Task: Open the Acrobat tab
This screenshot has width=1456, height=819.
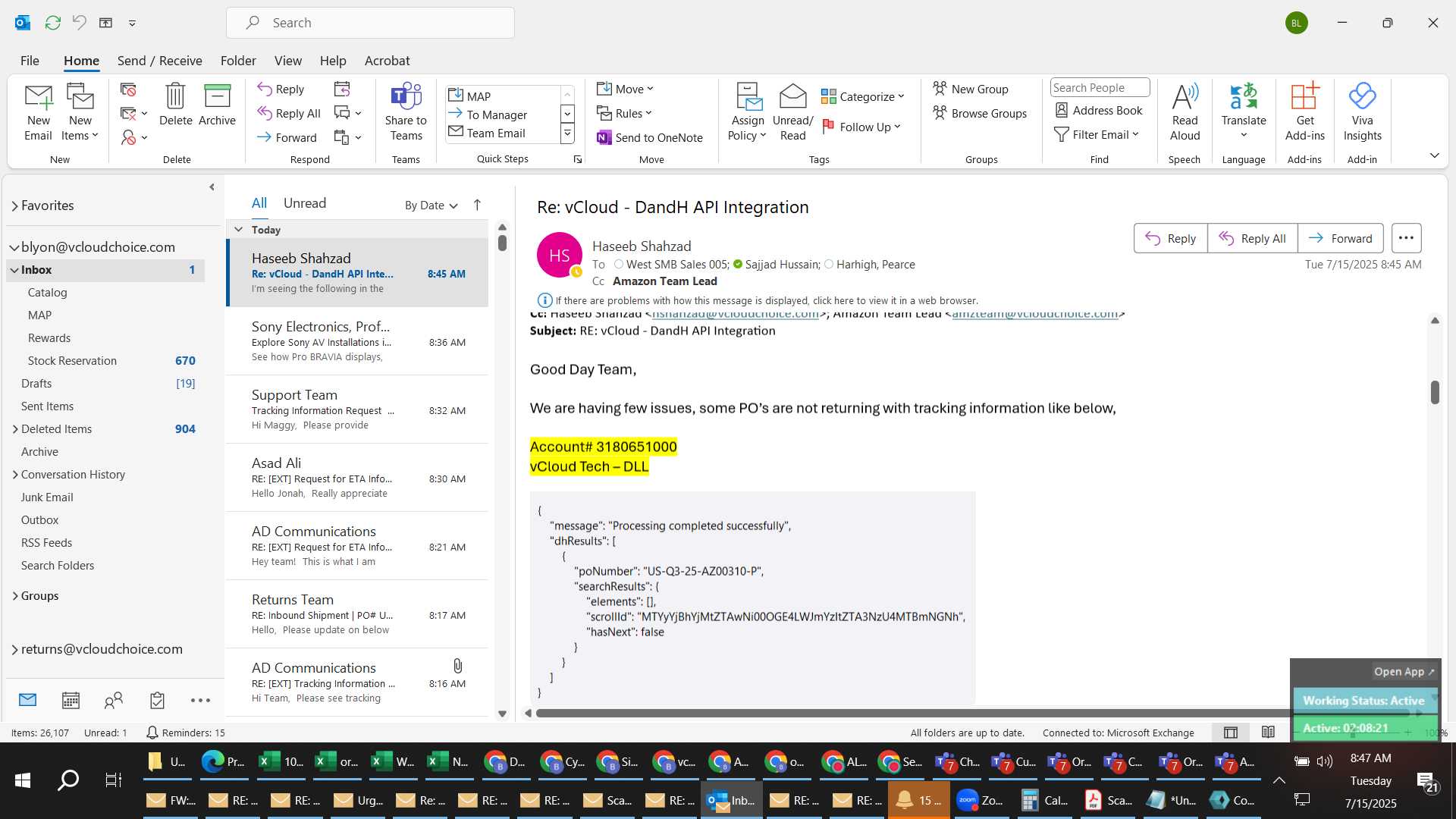Action: (x=387, y=61)
